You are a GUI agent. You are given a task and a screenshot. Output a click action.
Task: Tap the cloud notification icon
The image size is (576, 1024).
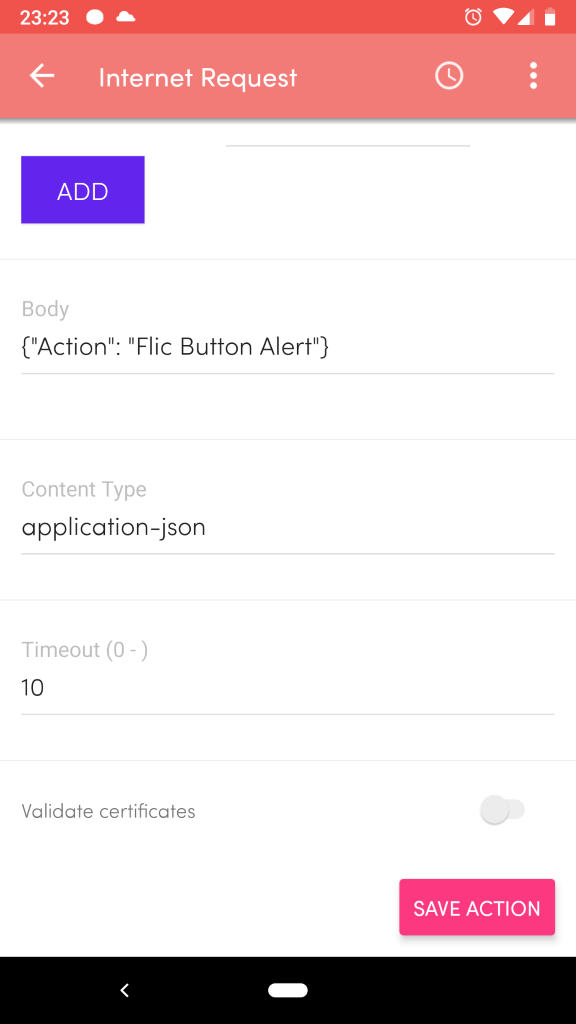pyautogui.click(x=125, y=17)
